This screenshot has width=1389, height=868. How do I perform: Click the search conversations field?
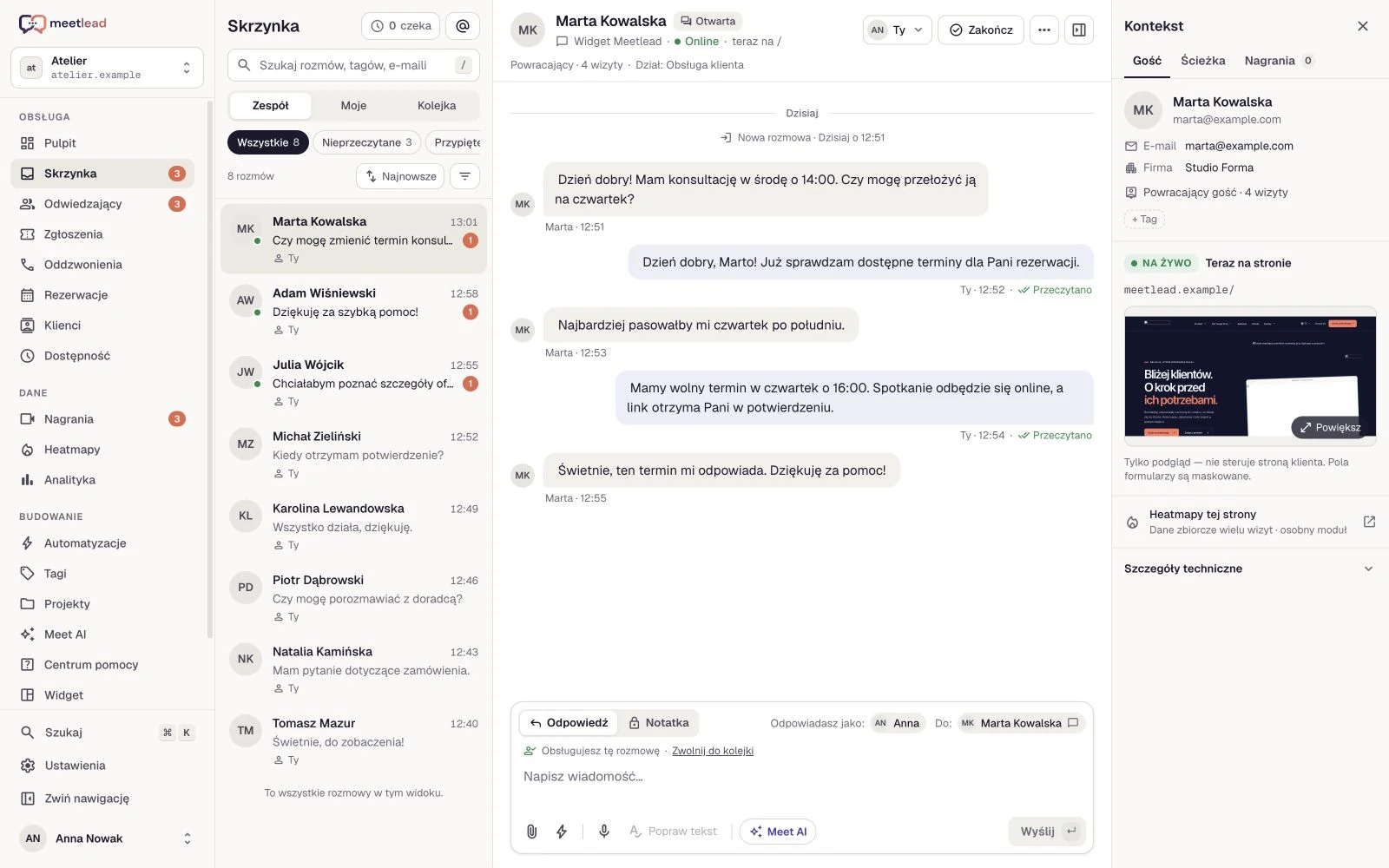pyautogui.click(x=353, y=65)
